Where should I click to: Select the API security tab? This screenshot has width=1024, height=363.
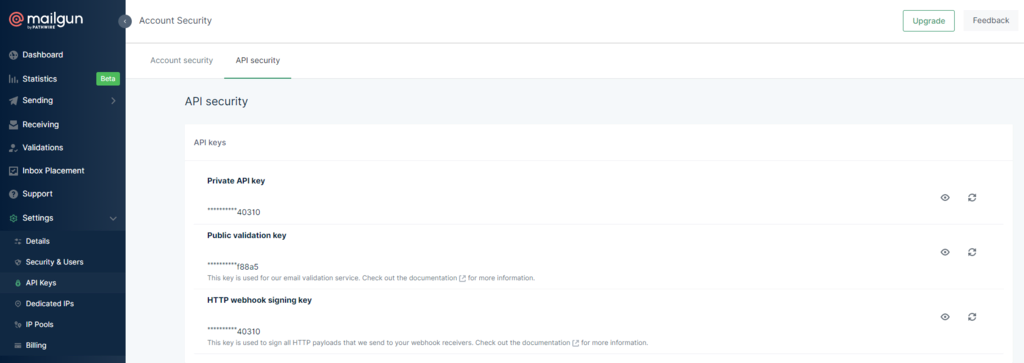257,60
